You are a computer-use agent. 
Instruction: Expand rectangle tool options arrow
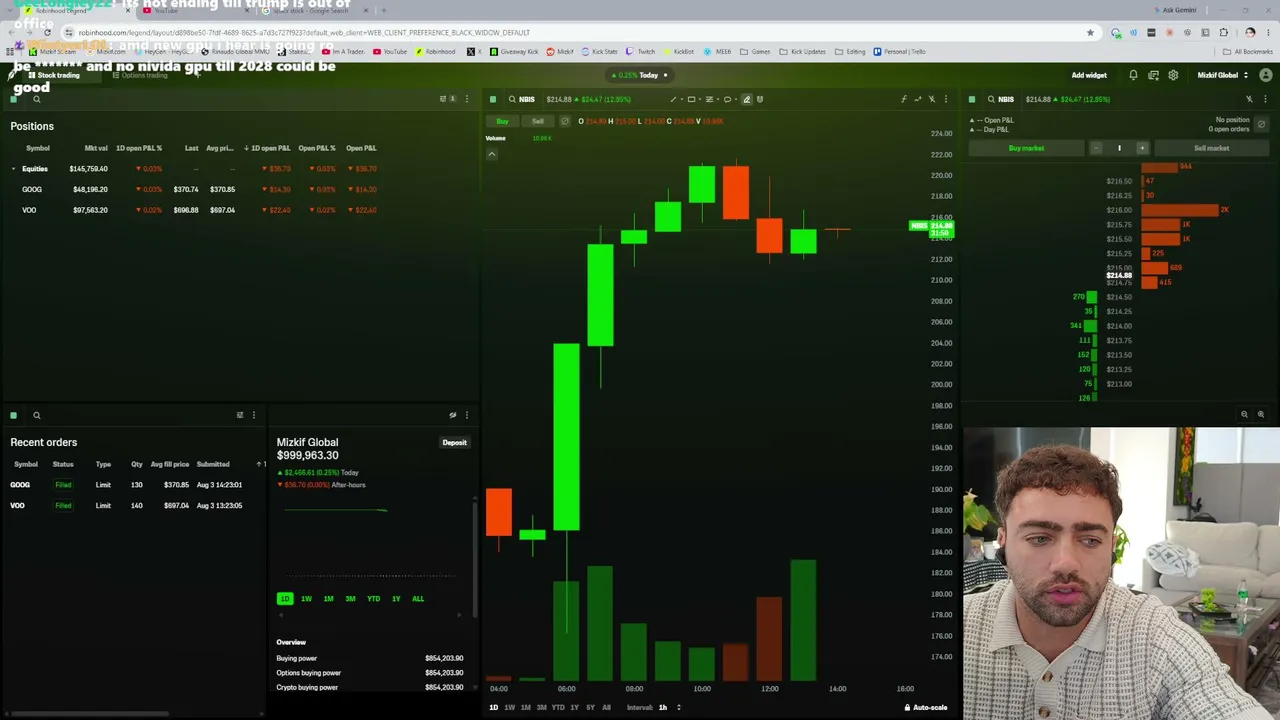pyautogui.click(x=699, y=99)
